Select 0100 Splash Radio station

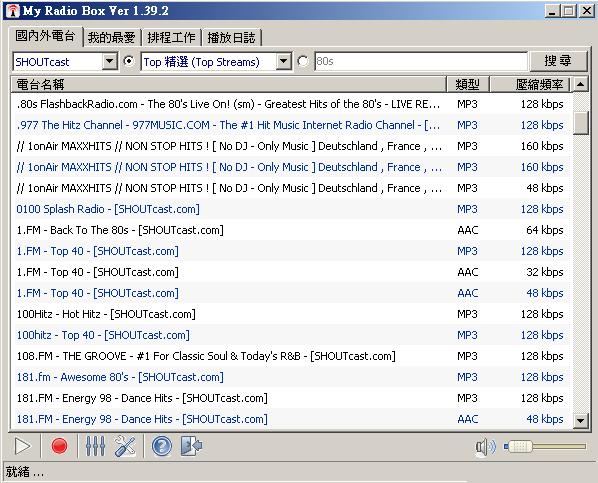(x=292, y=209)
